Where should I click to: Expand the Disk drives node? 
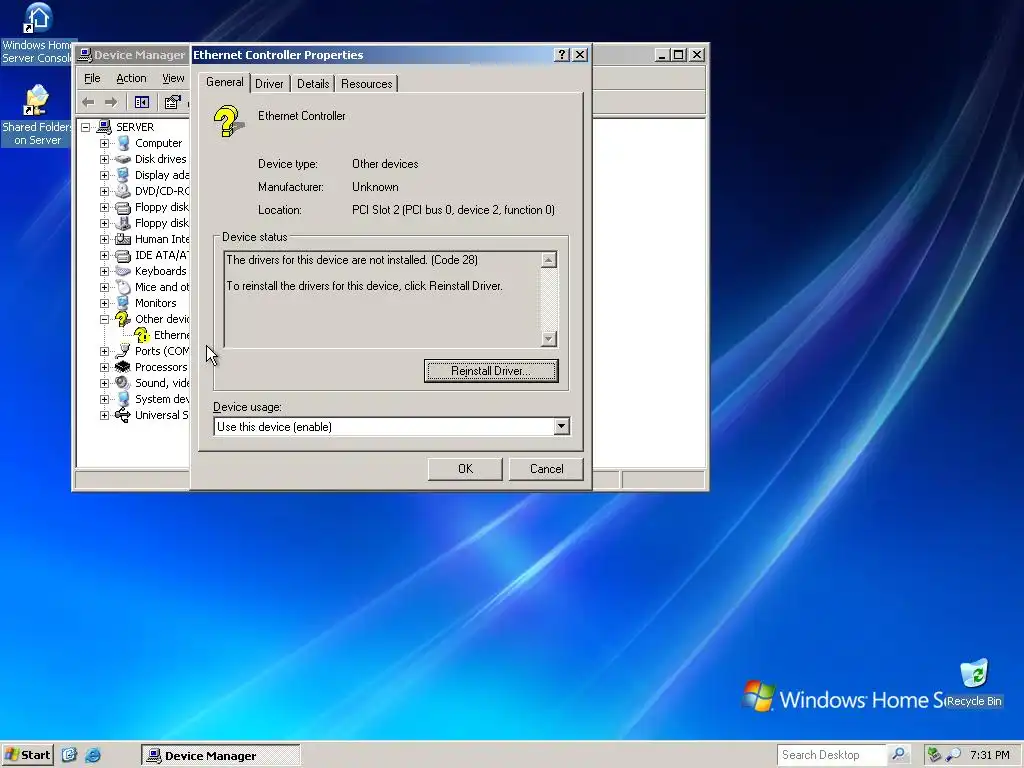(104, 159)
